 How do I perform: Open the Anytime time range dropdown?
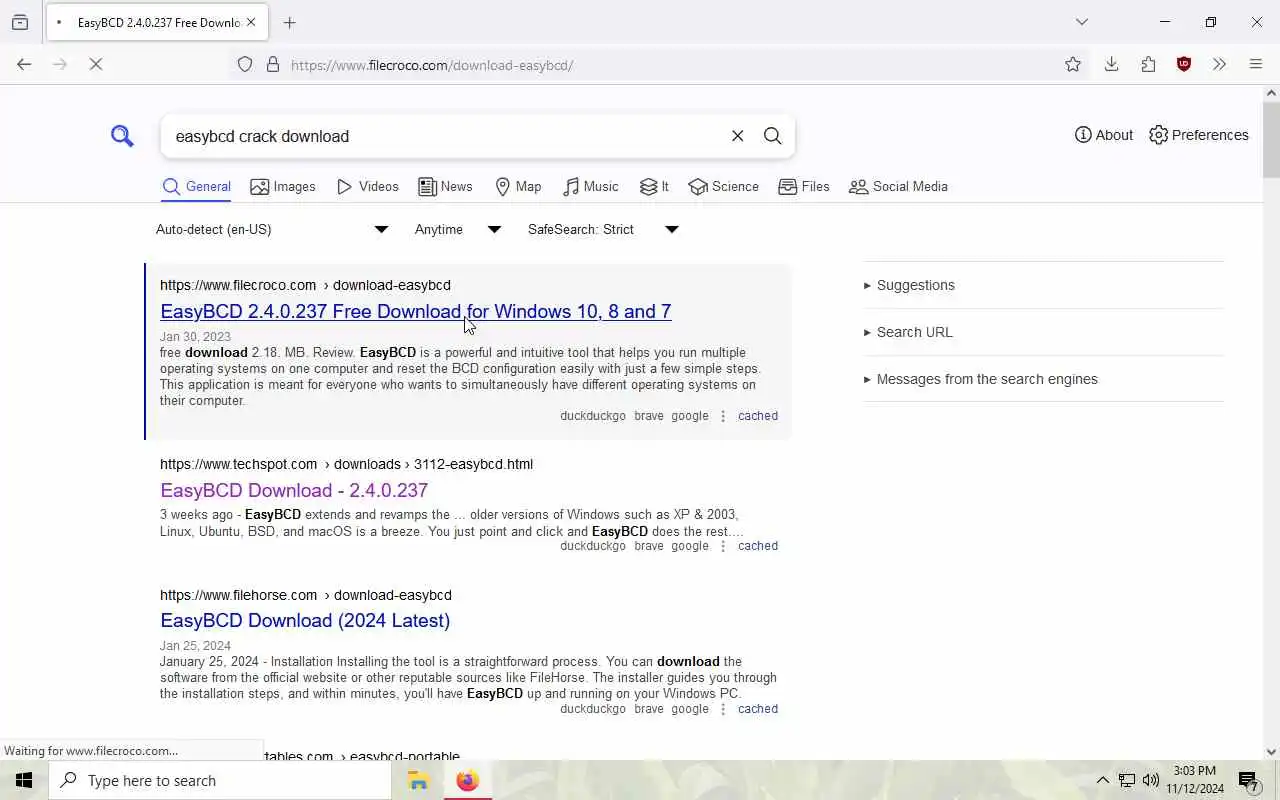coord(458,230)
